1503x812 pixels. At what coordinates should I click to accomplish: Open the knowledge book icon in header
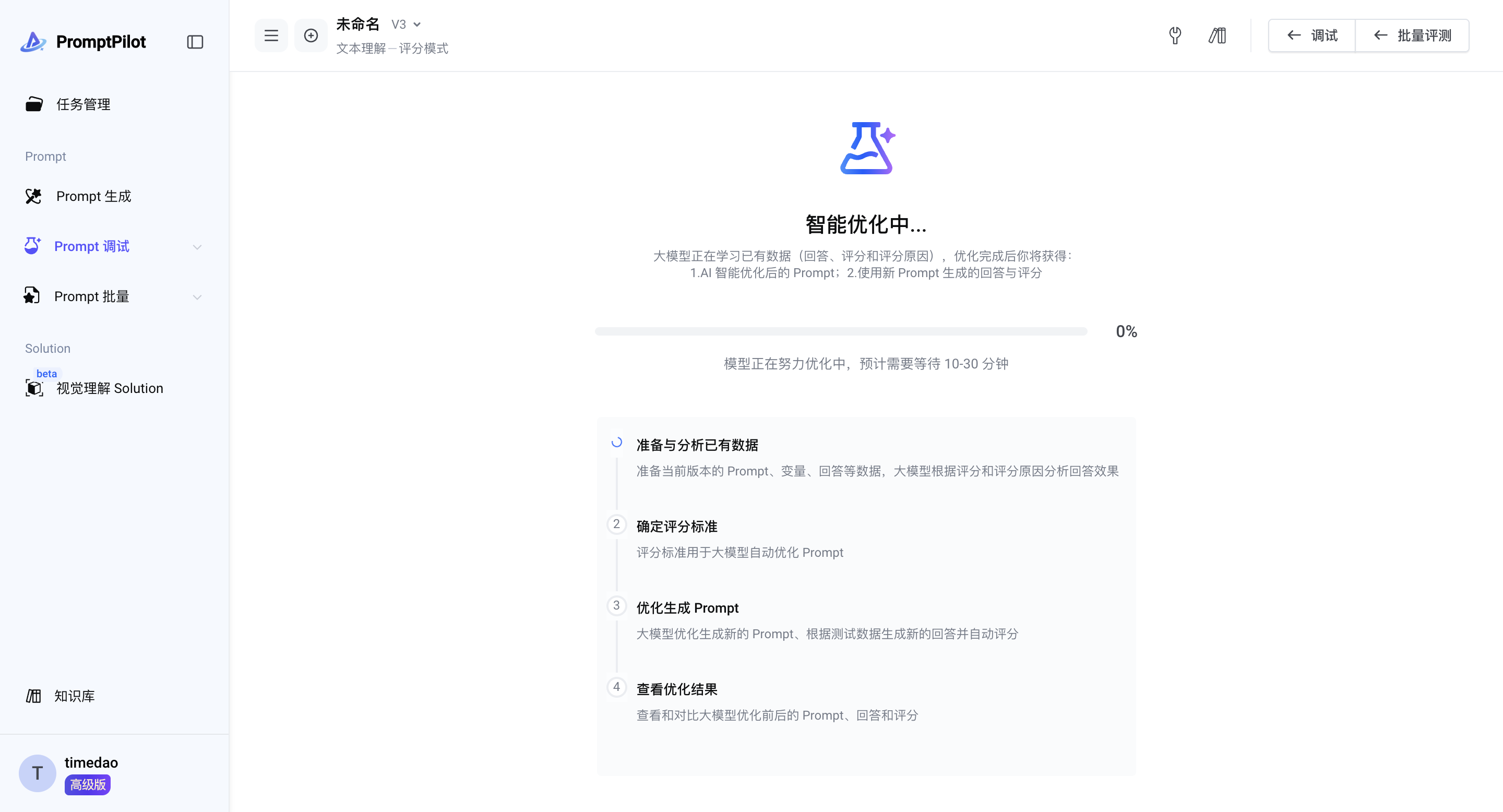coord(1217,35)
